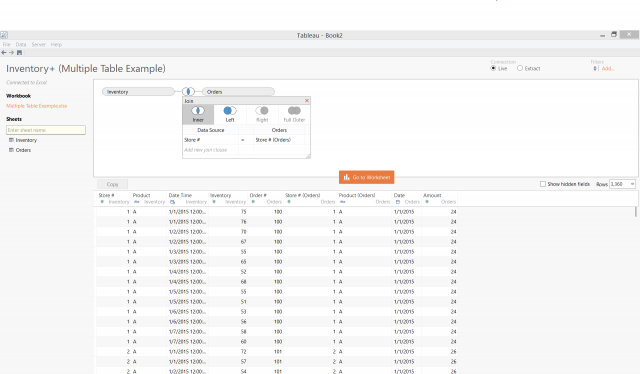Click Inventory value 75 in first row
This screenshot has width=640, height=374.
coord(243,211)
